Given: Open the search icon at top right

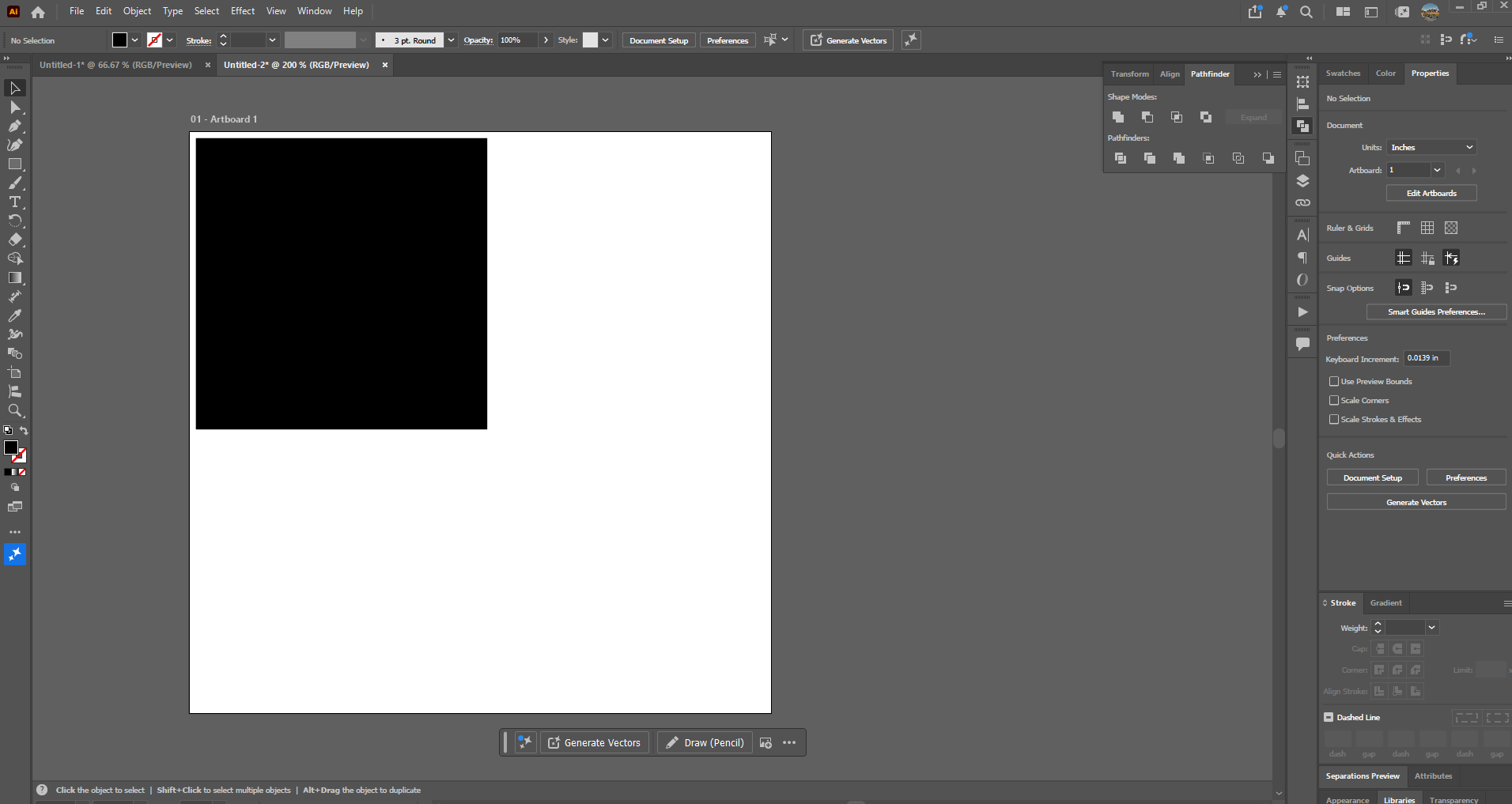Looking at the screenshot, I should pos(1306,12).
